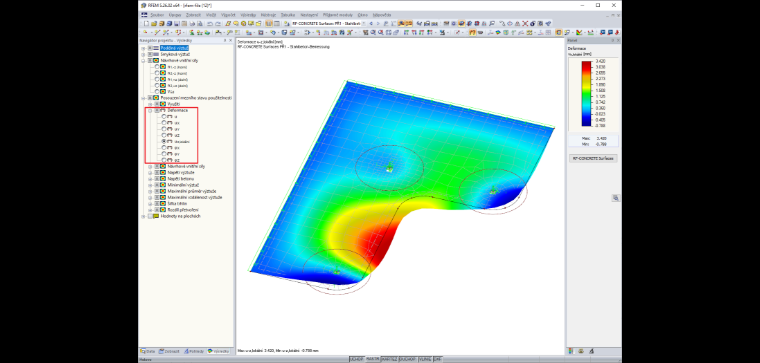The image size is (760, 363).
Task: Expand the Šířka trhlin node
Action: [x=150, y=204]
